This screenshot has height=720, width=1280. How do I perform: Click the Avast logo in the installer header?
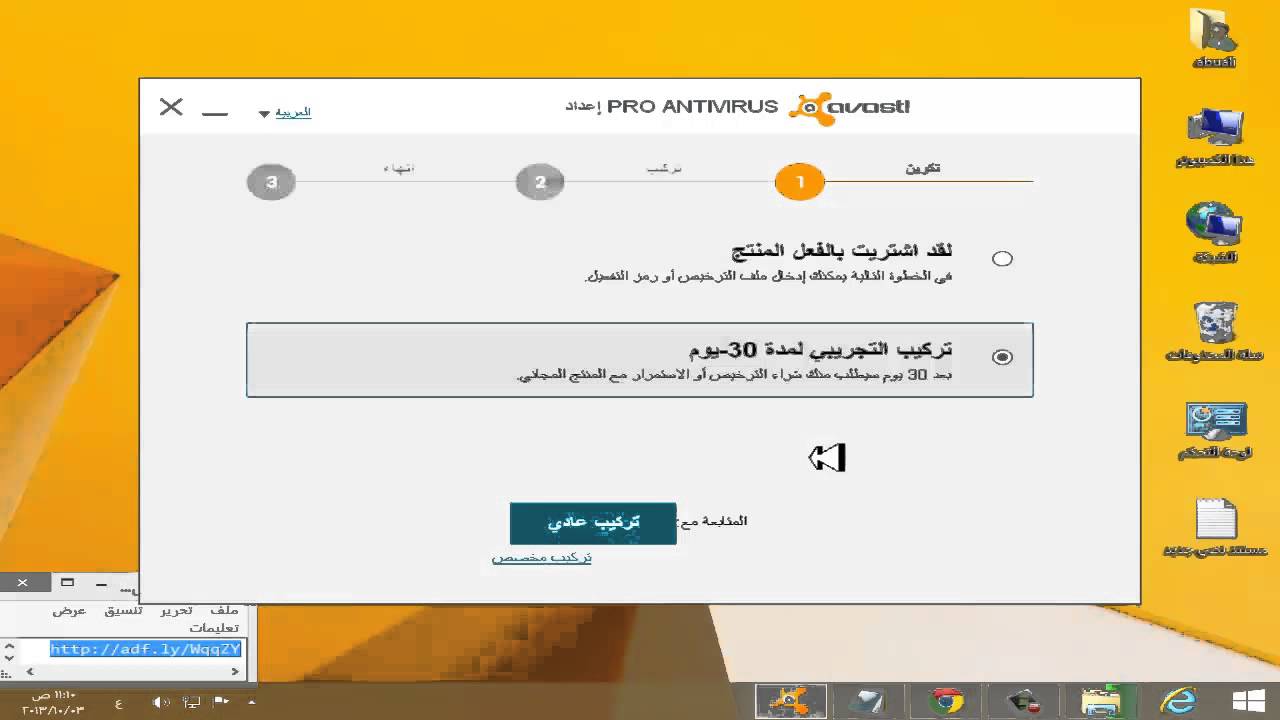[849, 108]
